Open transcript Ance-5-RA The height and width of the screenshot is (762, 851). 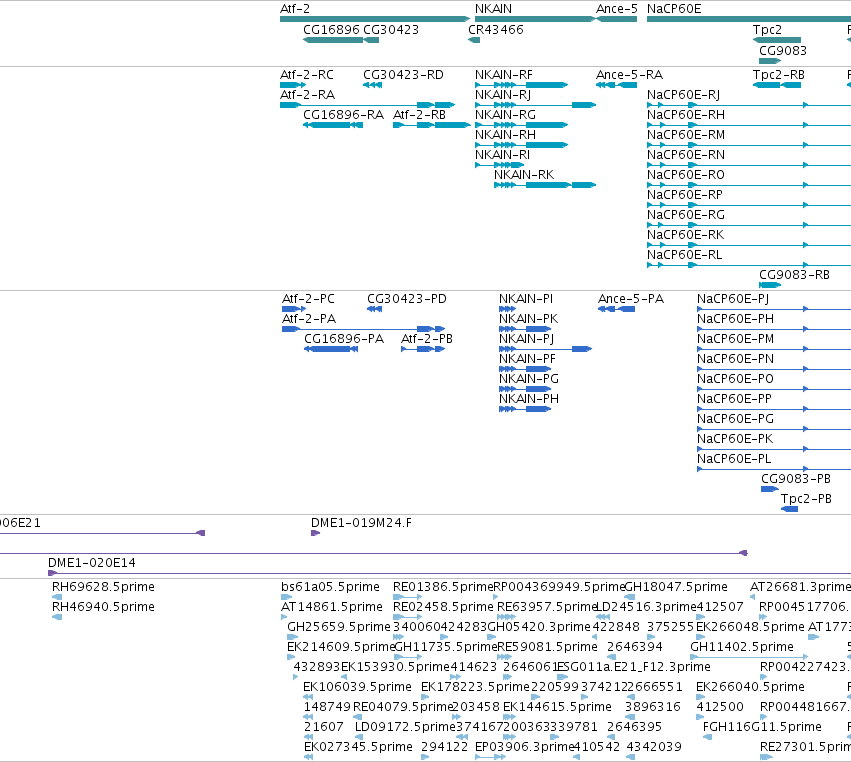point(616,85)
